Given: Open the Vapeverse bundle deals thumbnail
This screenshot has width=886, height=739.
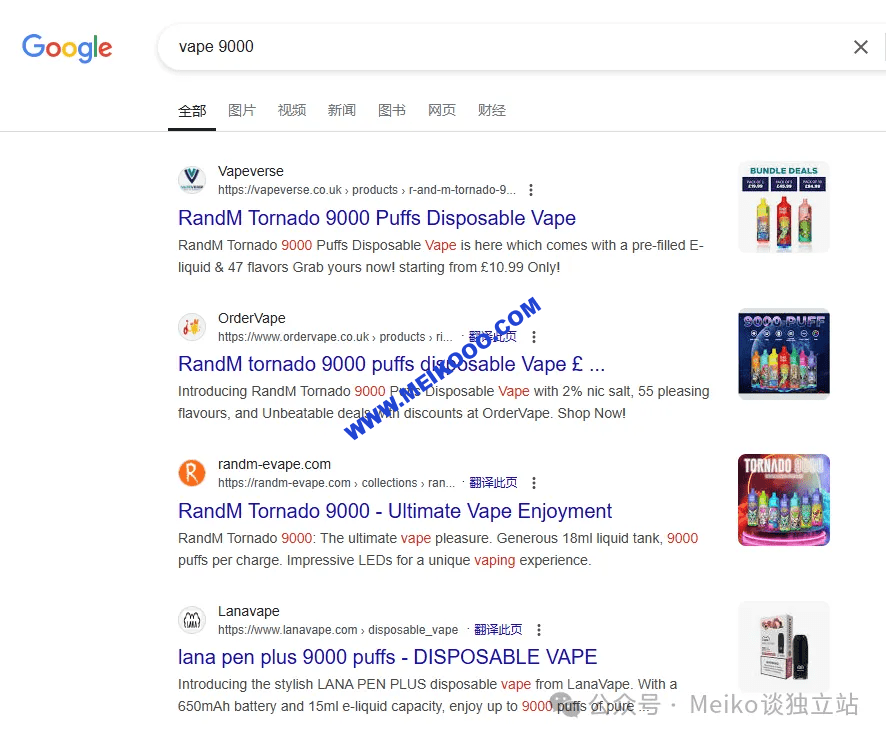Looking at the screenshot, I should point(783,207).
